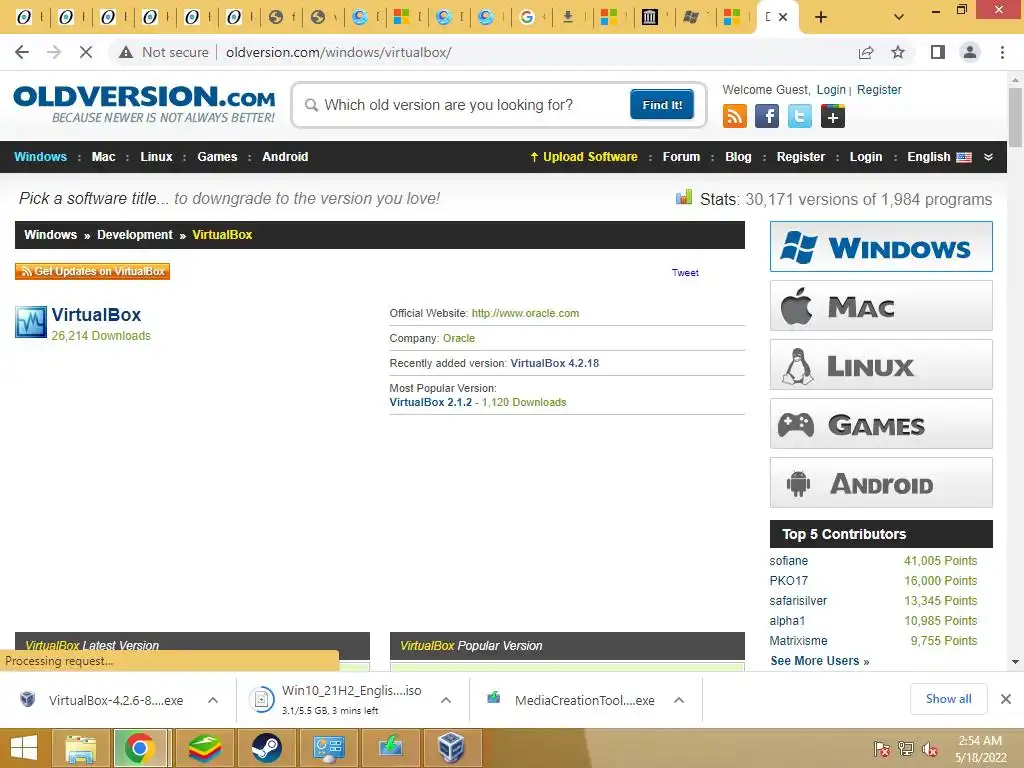1024x768 pixels.
Task: Open the browser side panel icon
Action: [938, 52]
